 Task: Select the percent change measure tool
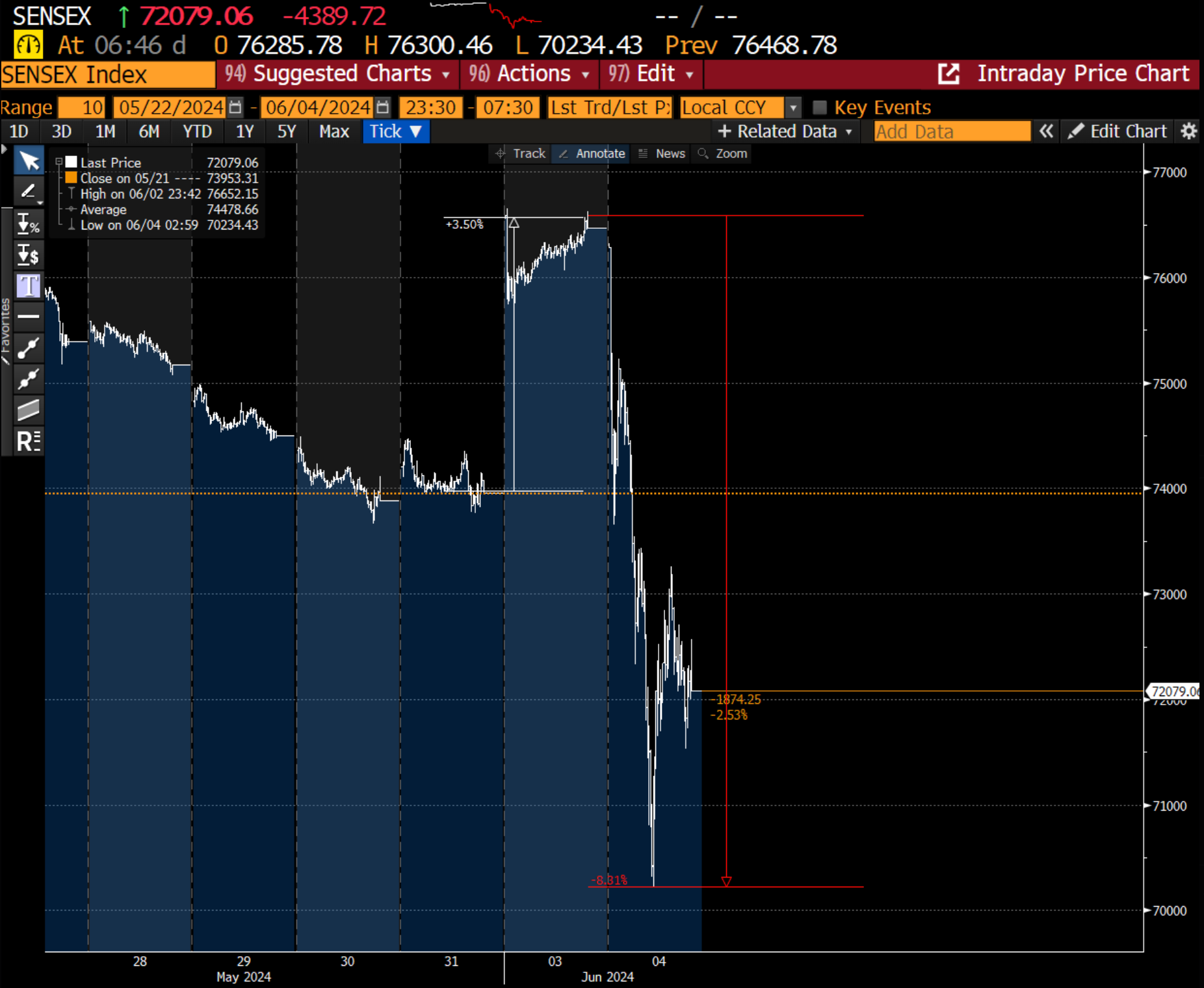[29, 224]
